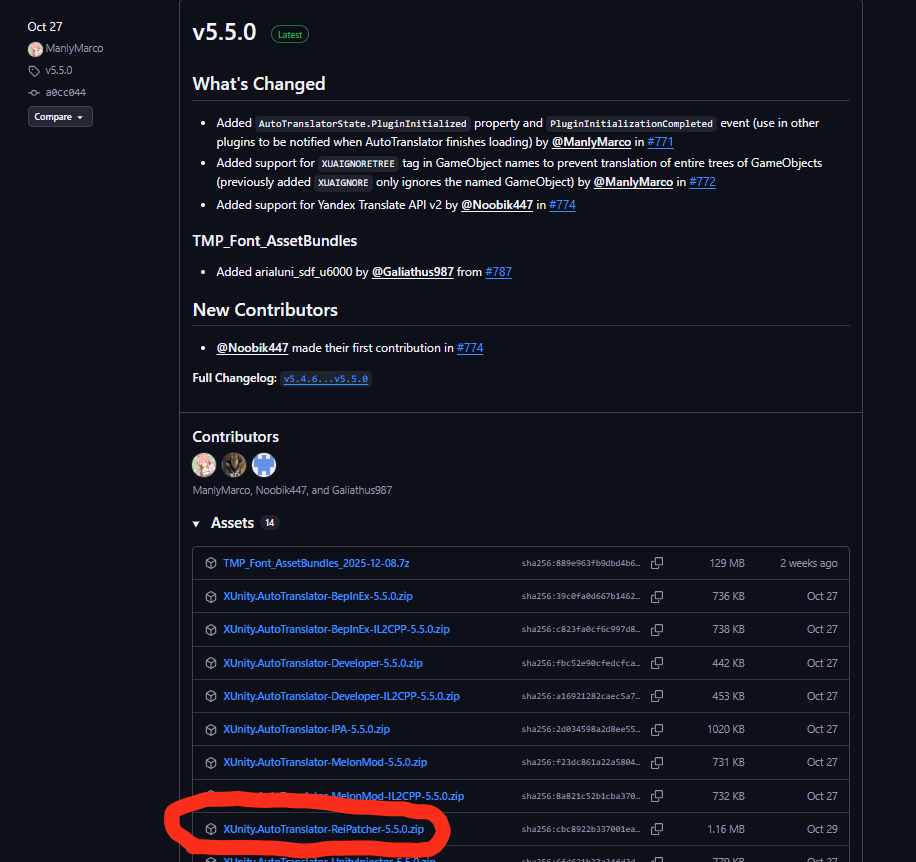Visit @Noobik447 profile under New Contributors
Viewport: 916px width, 862px height.
pos(252,348)
